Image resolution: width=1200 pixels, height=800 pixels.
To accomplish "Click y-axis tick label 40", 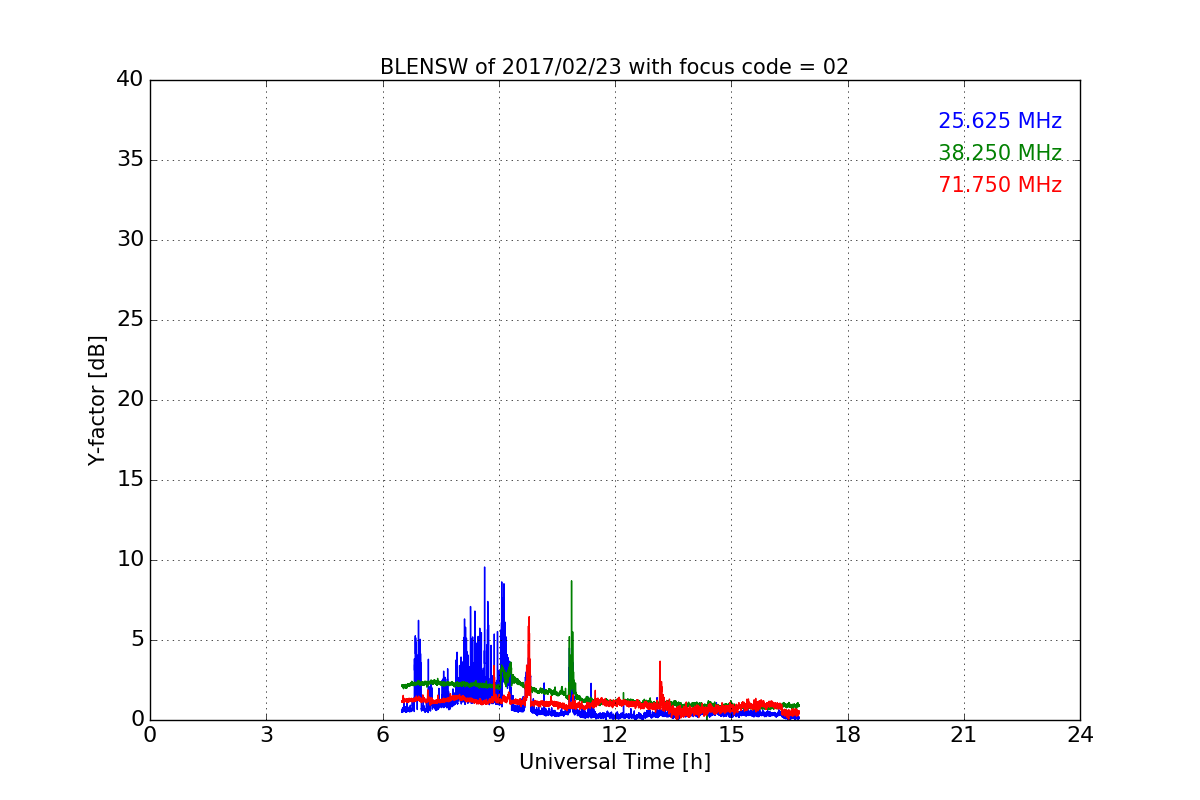I will (x=129, y=80).
